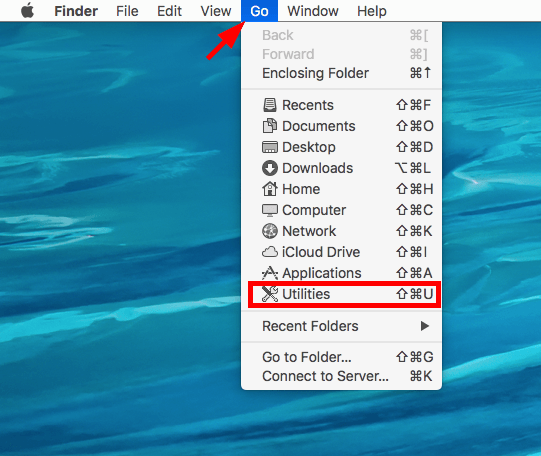Image resolution: width=541 pixels, height=456 pixels.
Task: Click the Recents stack icon
Action: point(269,105)
